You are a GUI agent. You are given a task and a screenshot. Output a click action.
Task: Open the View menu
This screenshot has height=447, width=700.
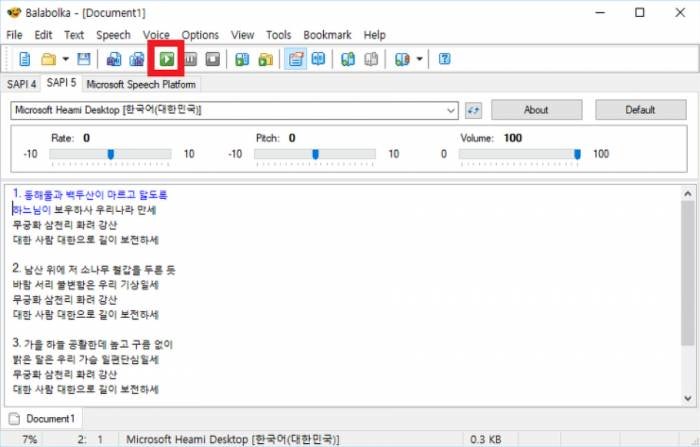pyautogui.click(x=242, y=35)
